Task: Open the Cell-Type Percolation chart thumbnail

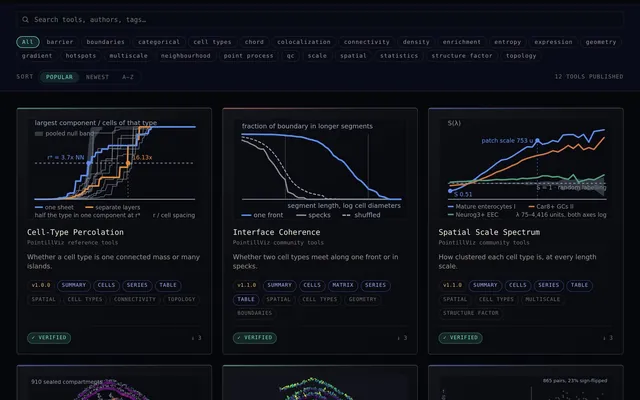Action: 114,169
